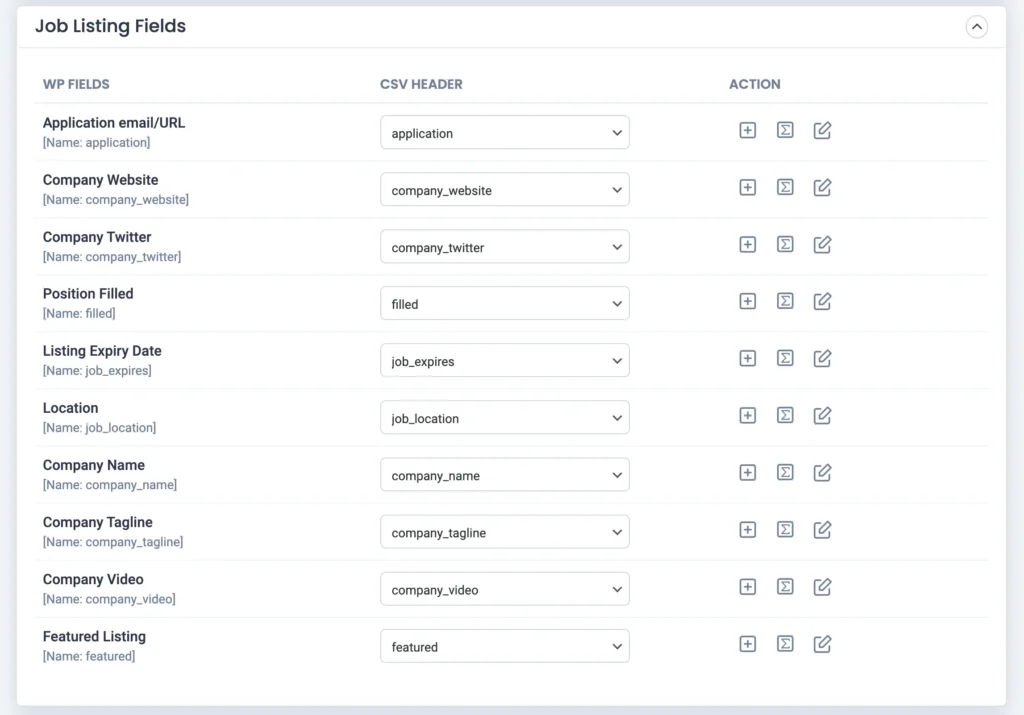Click the sigma icon in Company Tagline row

(x=785, y=529)
